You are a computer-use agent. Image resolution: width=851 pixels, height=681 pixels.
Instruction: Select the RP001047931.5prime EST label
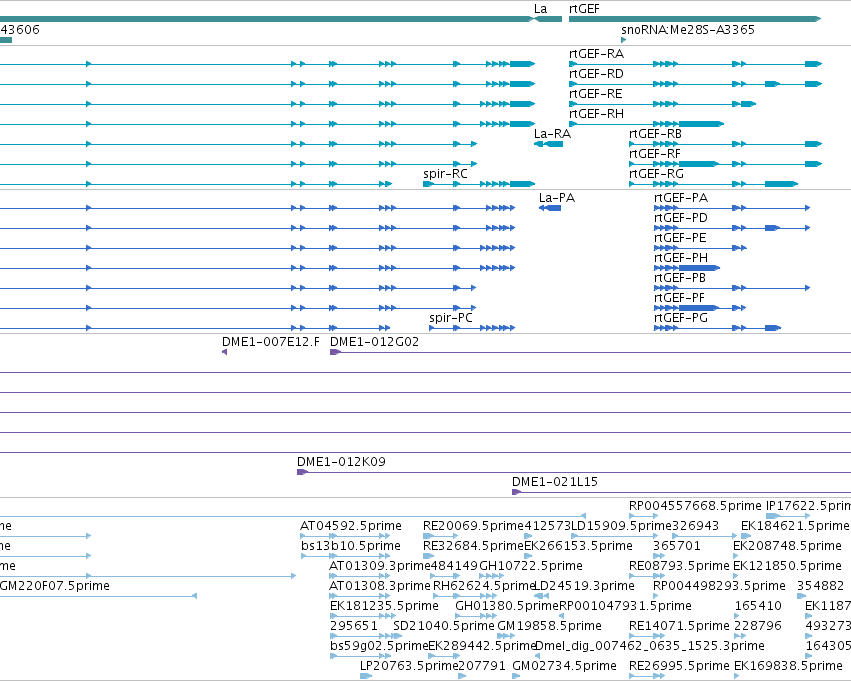pyautogui.click(x=625, y=607)
